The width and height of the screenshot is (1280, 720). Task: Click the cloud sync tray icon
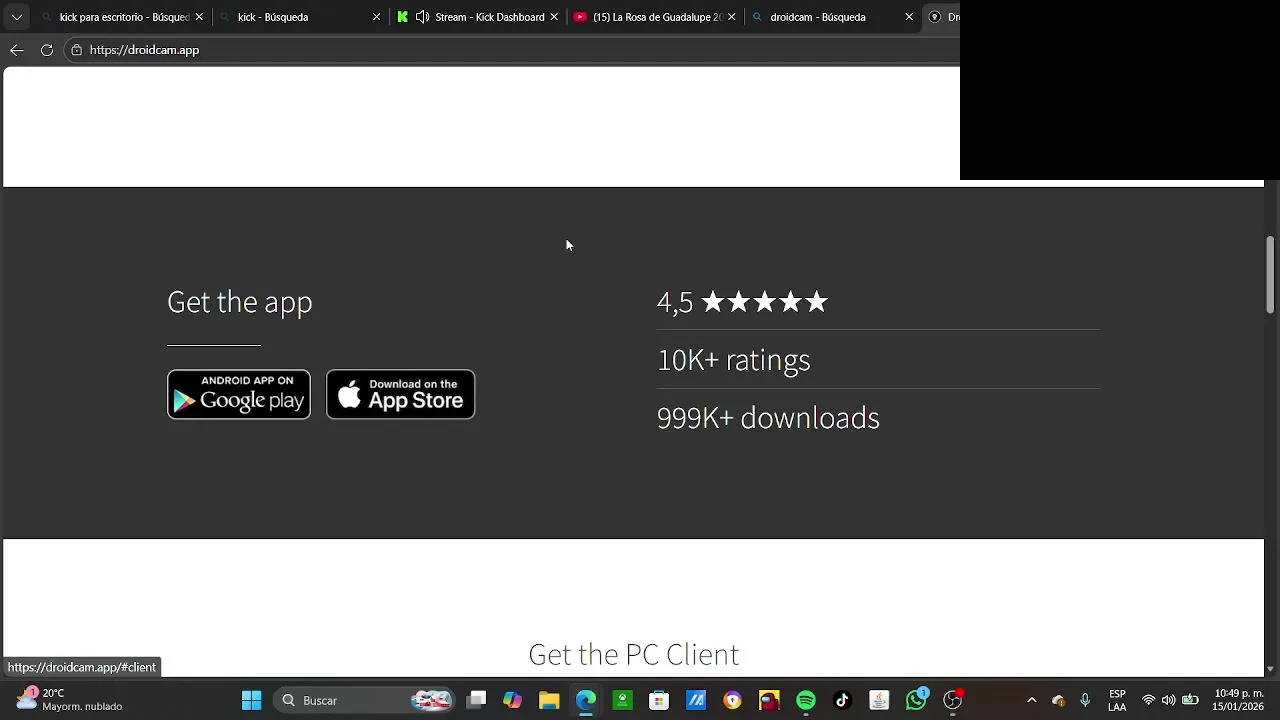[1059, 700]
